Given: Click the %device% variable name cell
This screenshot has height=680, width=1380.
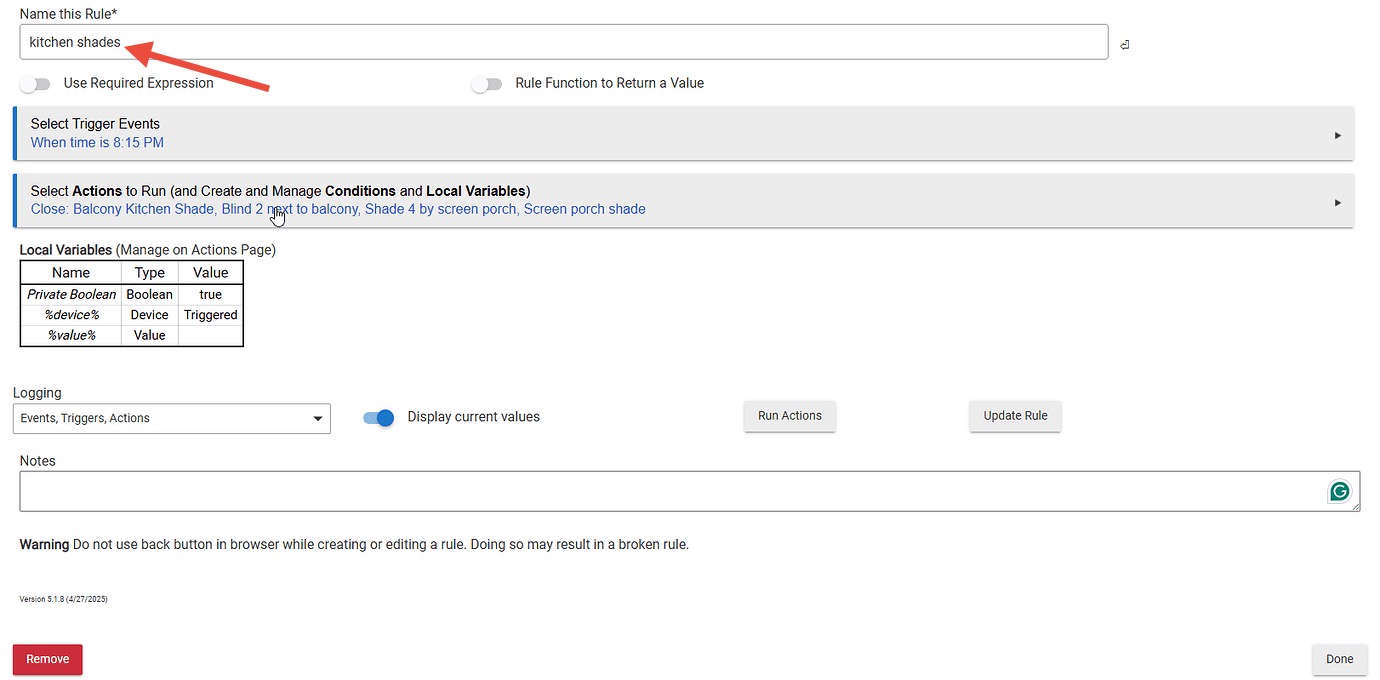Looking at the screenshot, I should coord(71,315).
